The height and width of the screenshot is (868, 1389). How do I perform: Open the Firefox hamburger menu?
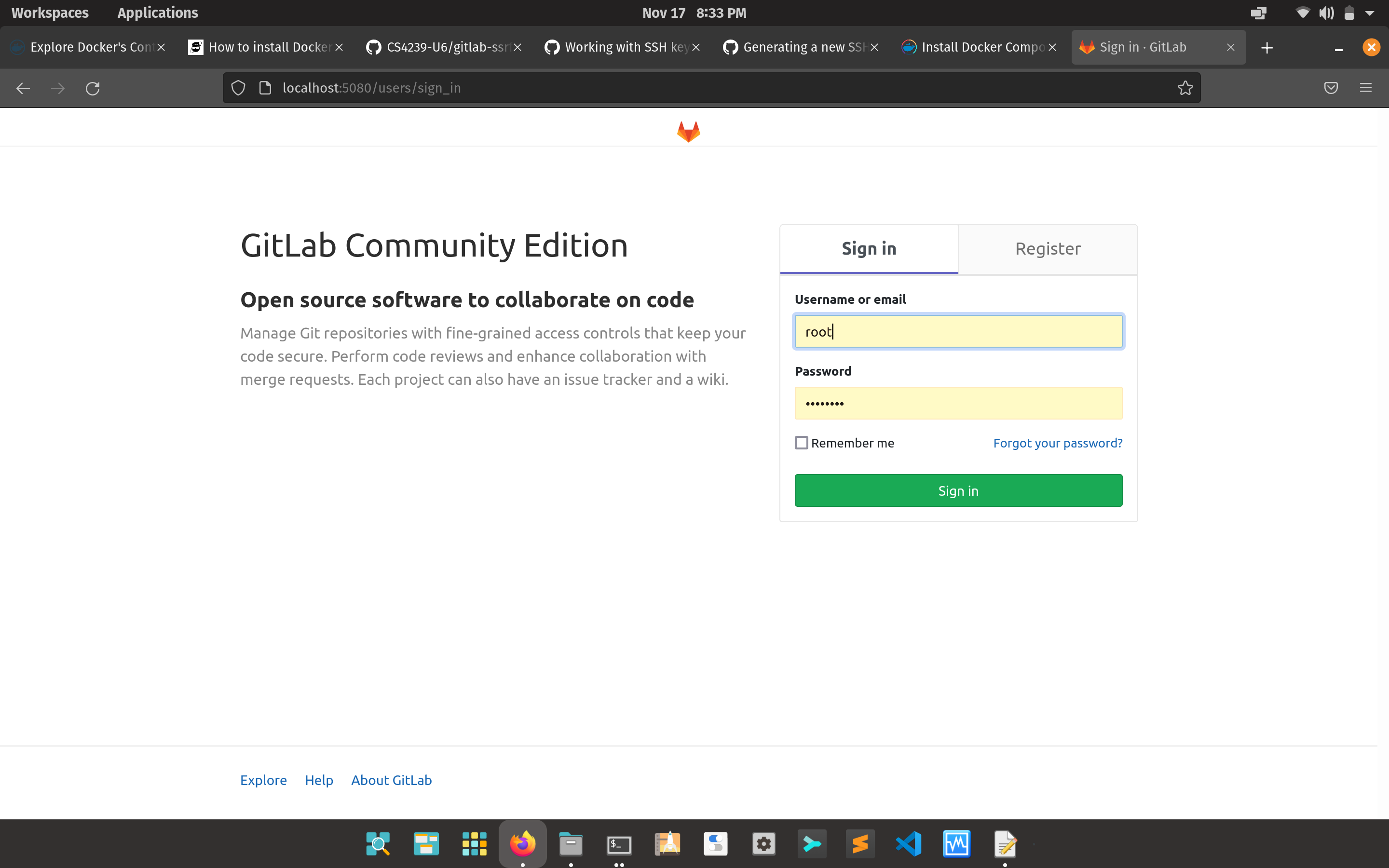tap(1365, 88)
